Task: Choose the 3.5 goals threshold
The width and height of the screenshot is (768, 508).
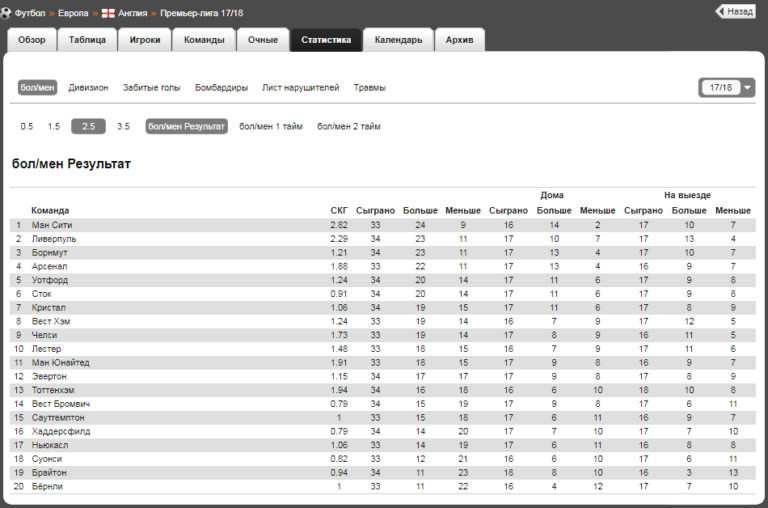Action: tap(123, 127)
